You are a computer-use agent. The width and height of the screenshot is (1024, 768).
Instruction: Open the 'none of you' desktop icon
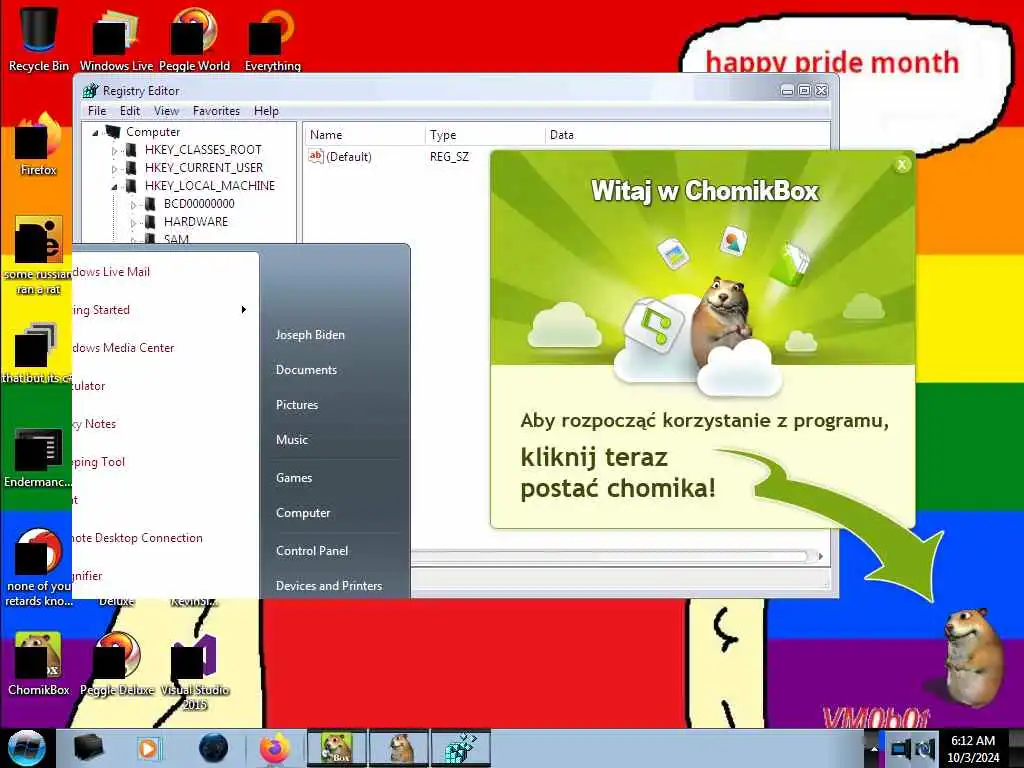click(x=38, y=567)
